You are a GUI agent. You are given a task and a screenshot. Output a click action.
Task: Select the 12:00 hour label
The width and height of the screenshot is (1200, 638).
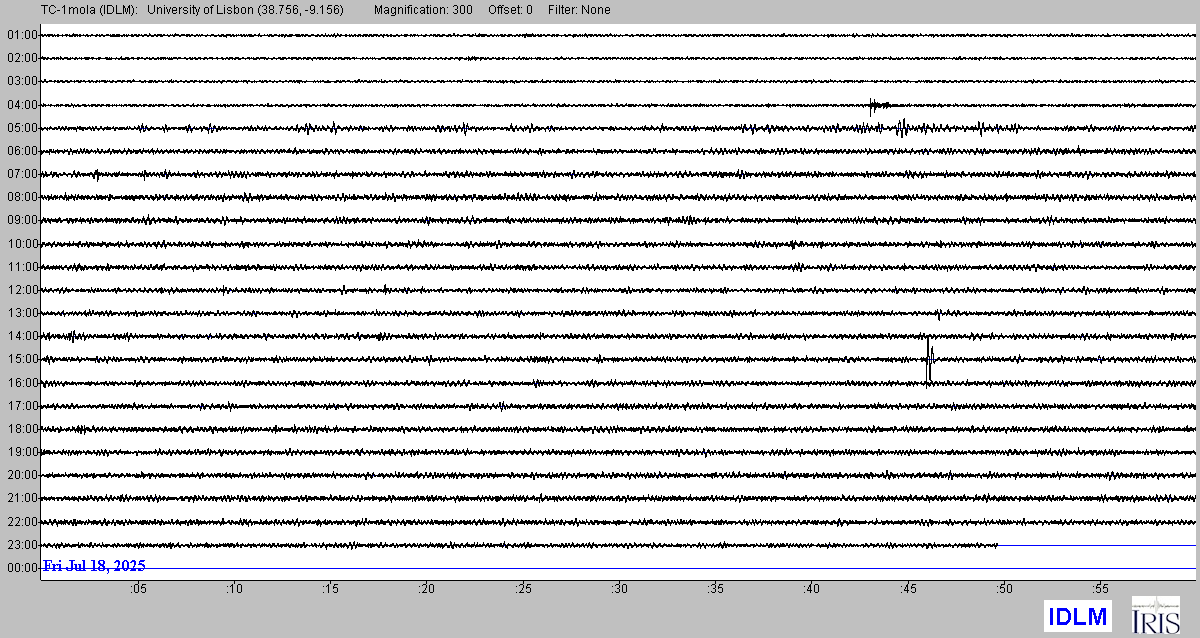pyautogui.click(x=22, y=290)
